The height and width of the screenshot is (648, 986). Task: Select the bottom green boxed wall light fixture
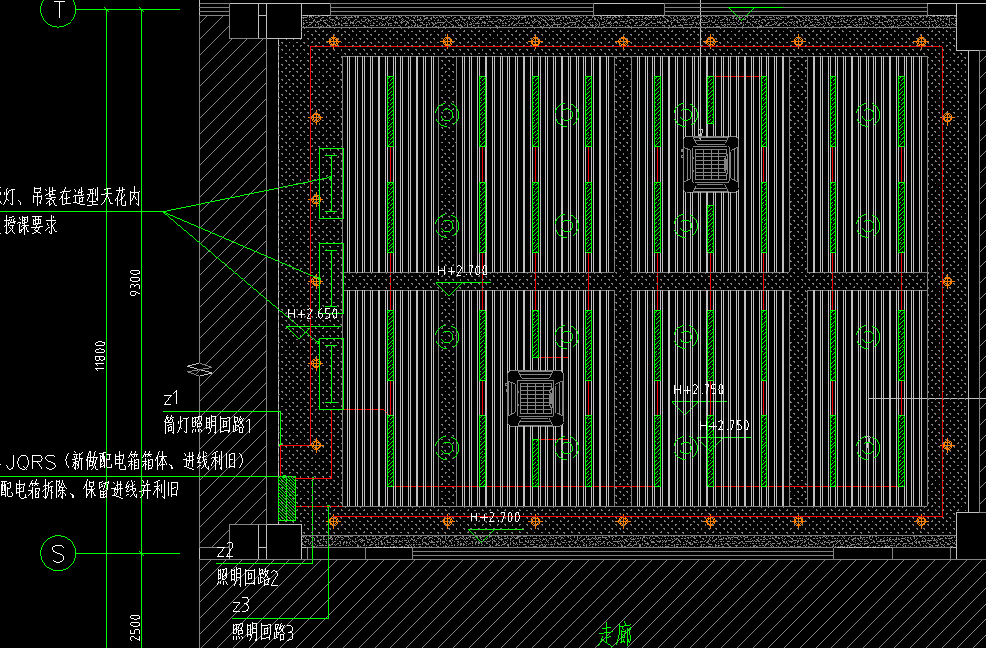click(x=331, y=374)
